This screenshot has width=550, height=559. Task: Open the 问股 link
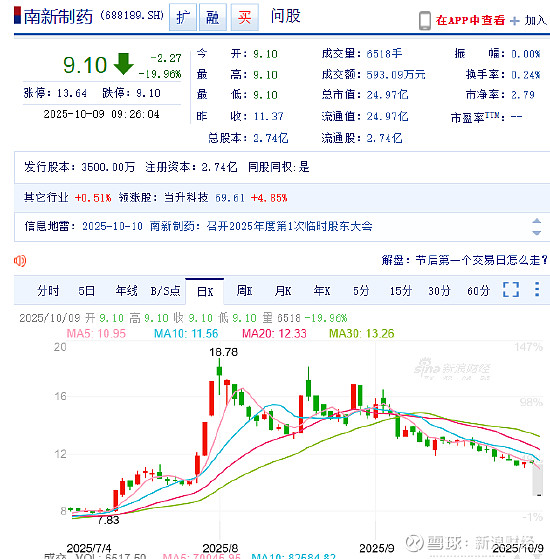tap(286, 16)
